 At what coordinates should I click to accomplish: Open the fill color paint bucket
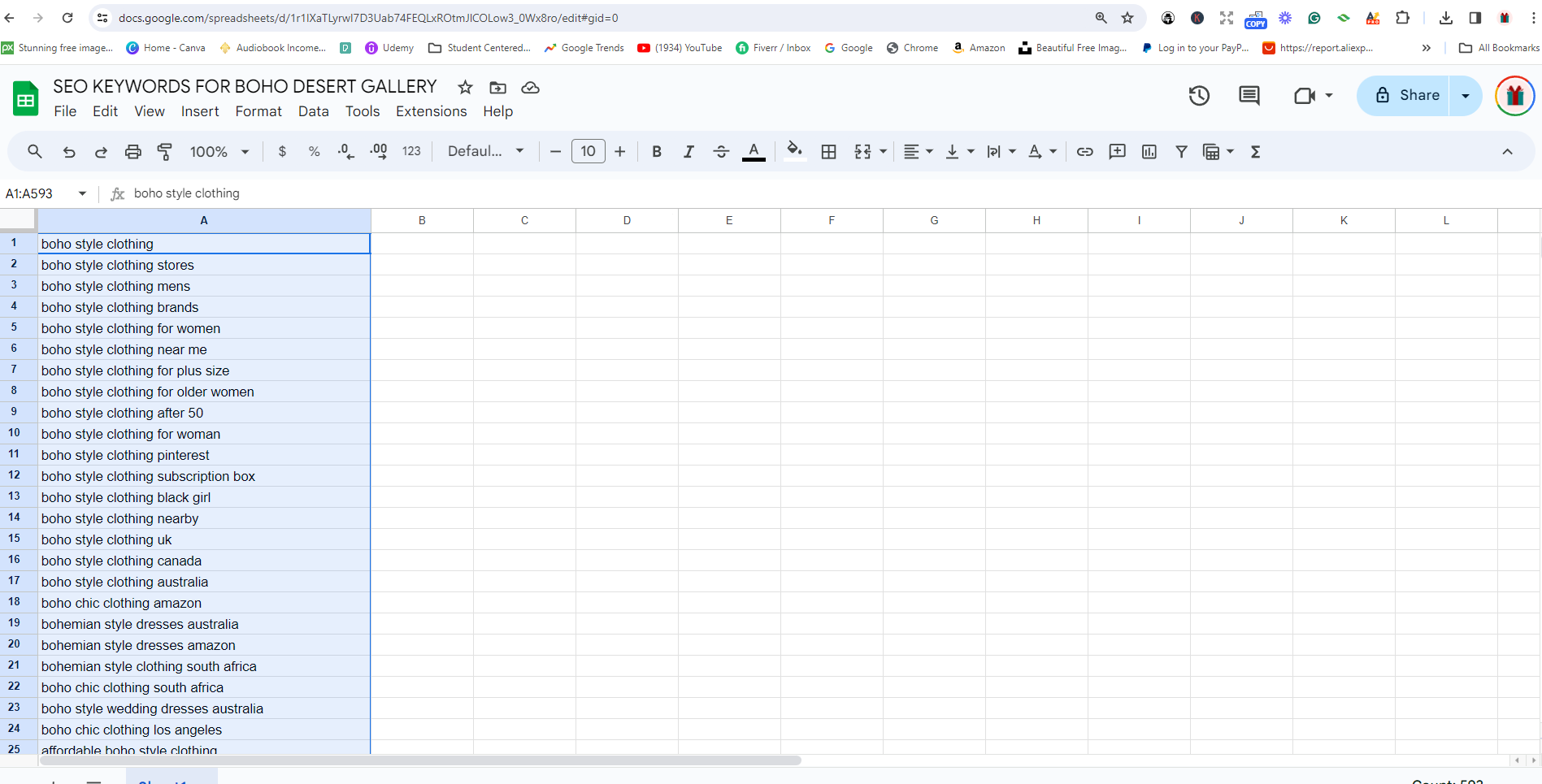click(795, 151)
